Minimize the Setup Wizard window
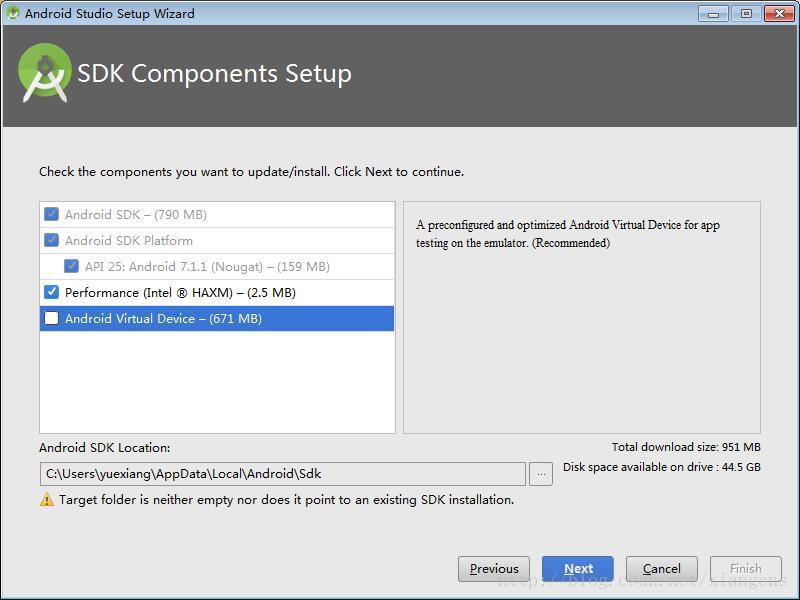Image resolution: width=800 pixels, height=600 pixels. pos(714,13)
